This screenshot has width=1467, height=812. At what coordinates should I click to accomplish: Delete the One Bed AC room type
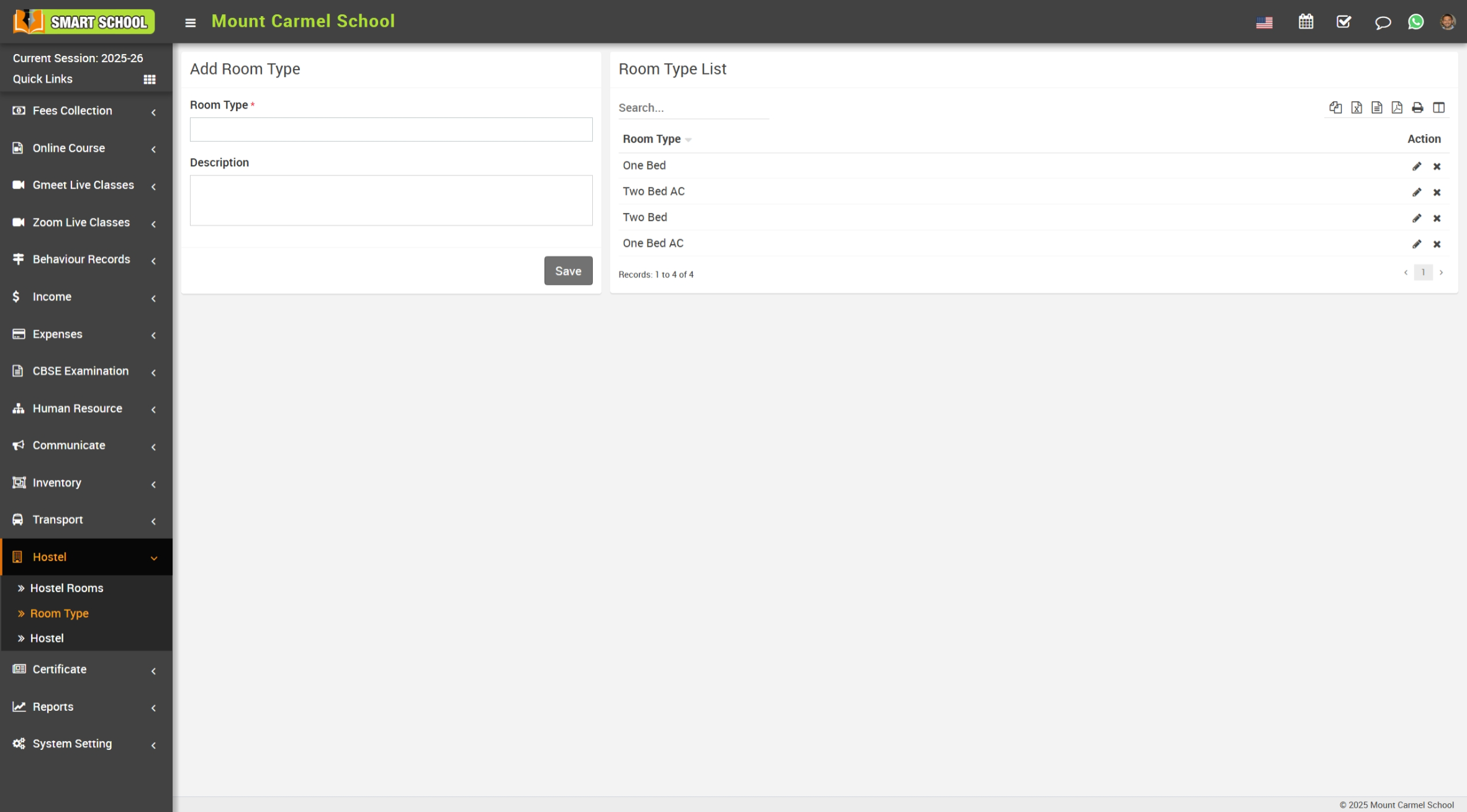[1437, 245]
